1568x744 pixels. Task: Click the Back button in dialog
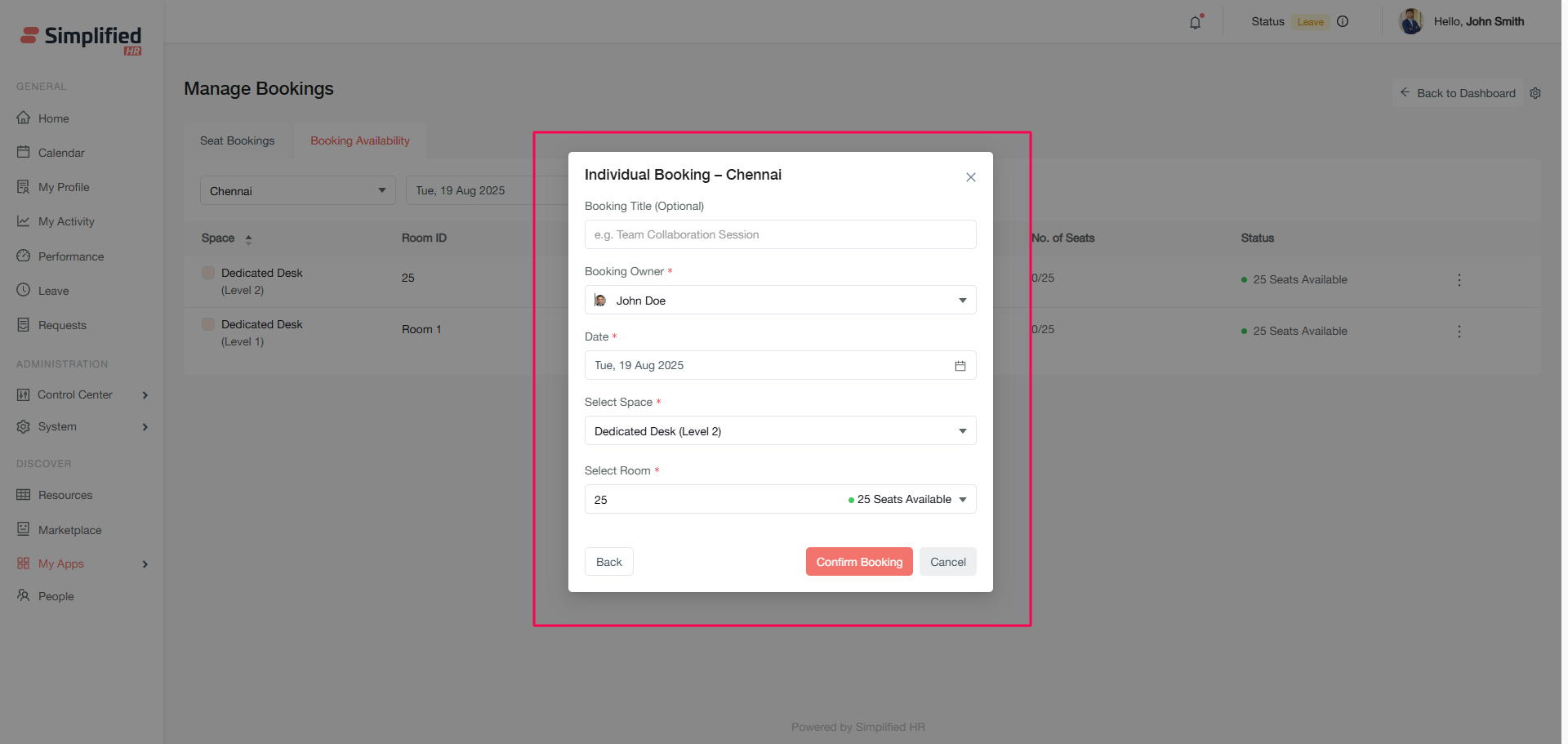[x=608, y=562]
